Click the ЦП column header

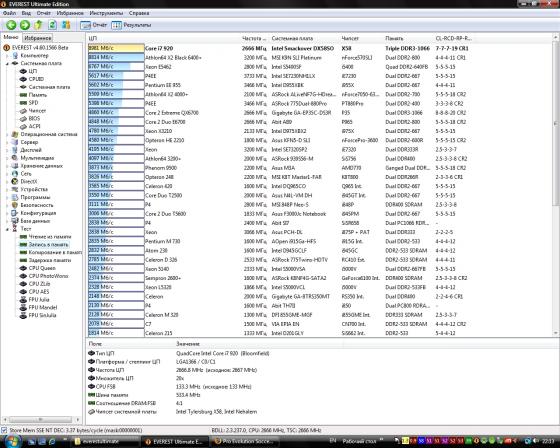click(164, 38)
